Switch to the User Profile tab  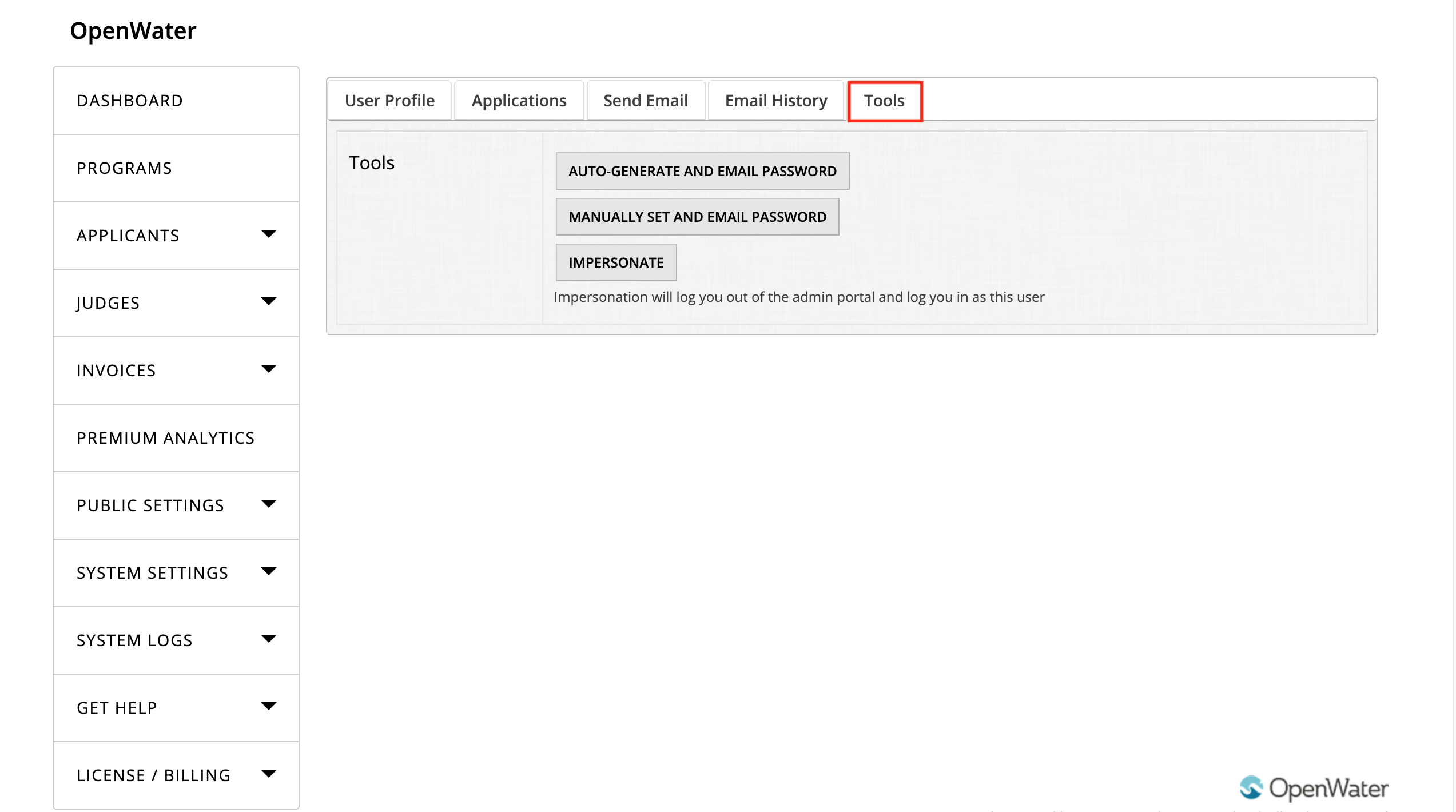point(389,101)
